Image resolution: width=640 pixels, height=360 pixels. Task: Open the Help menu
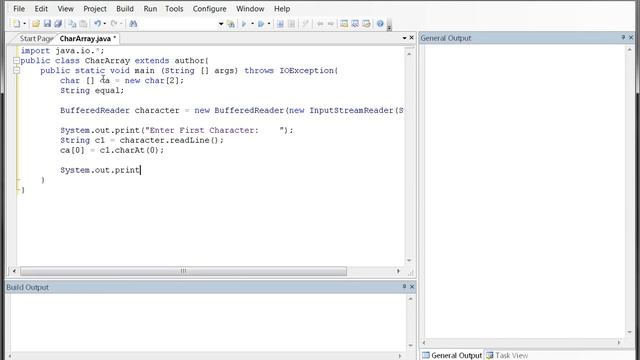282,9
